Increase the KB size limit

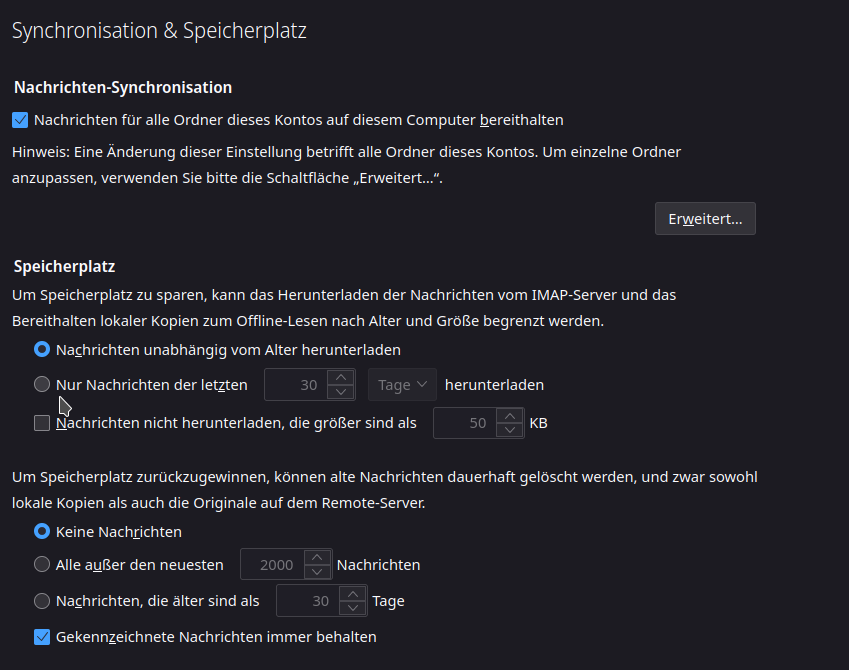pos(510,415)
